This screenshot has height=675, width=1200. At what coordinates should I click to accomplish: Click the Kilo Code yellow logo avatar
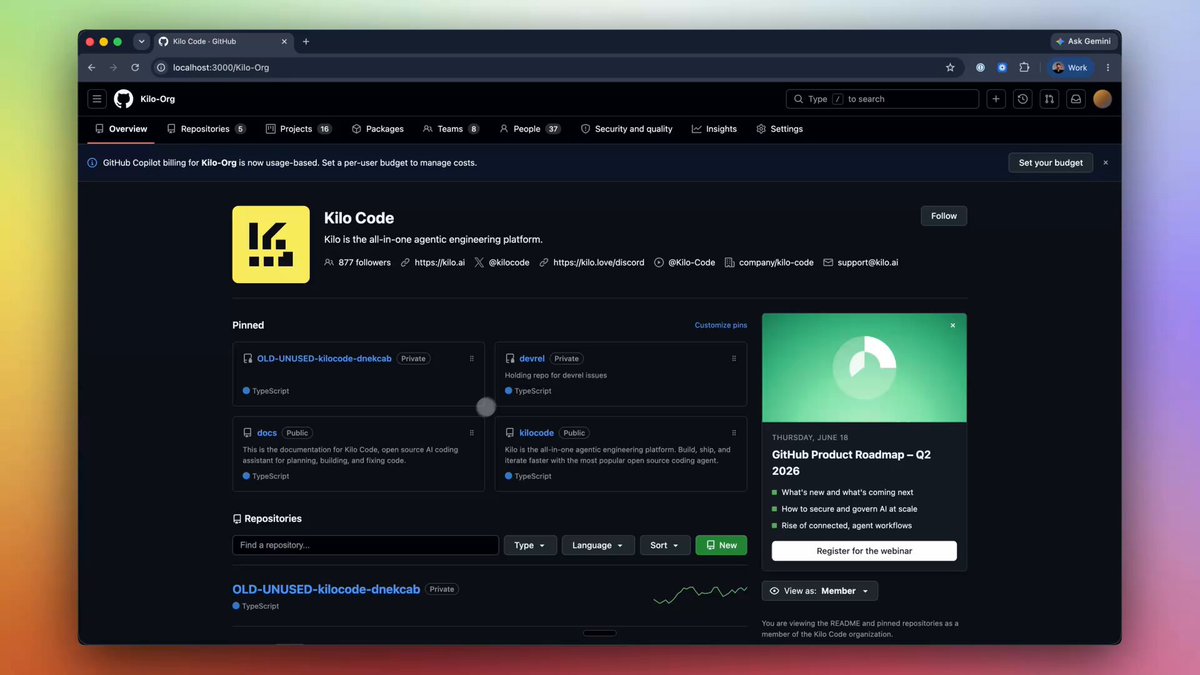tap(271, 245)
